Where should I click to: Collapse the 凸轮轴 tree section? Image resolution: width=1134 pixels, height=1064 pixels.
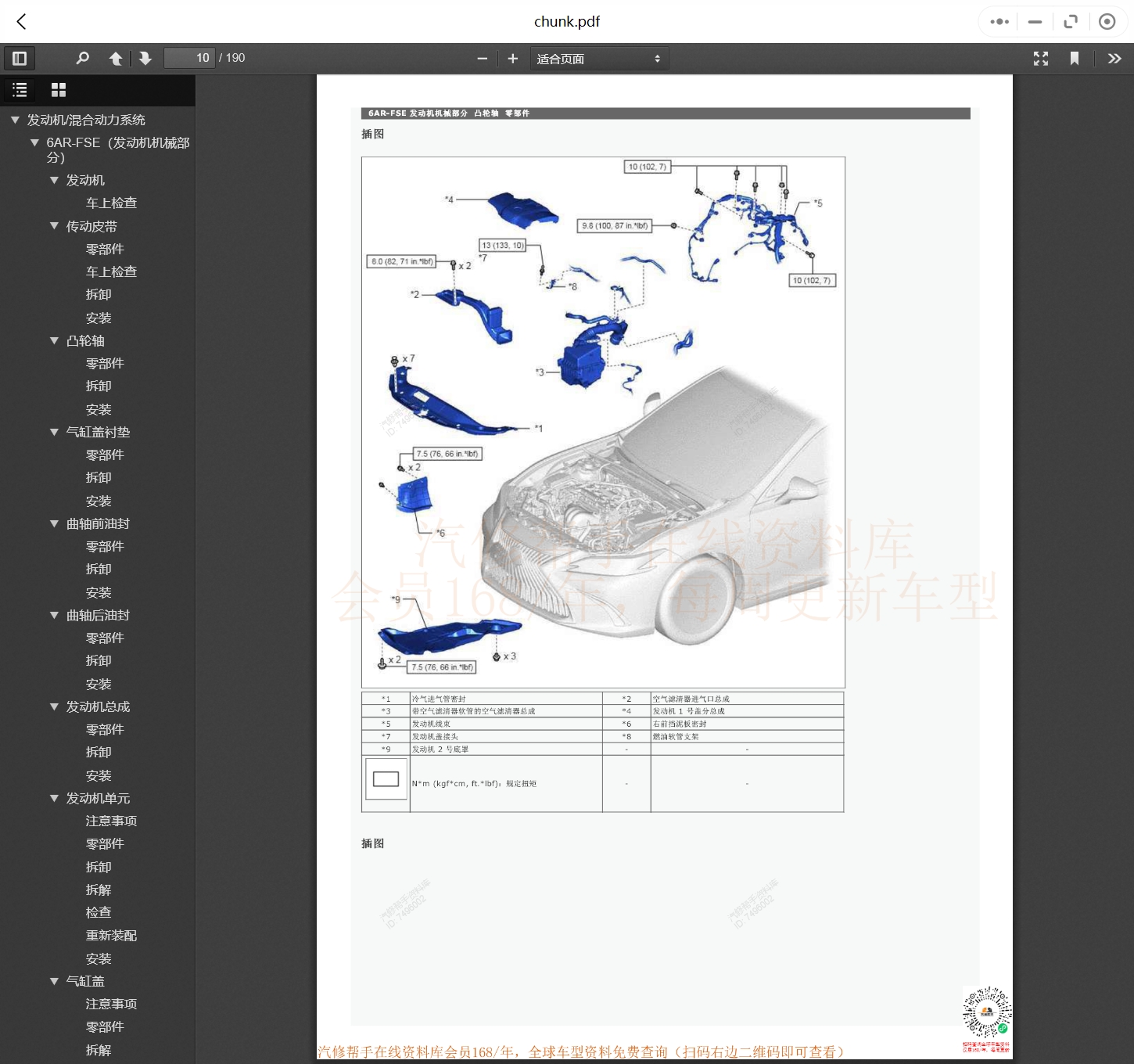click(54, 341)
